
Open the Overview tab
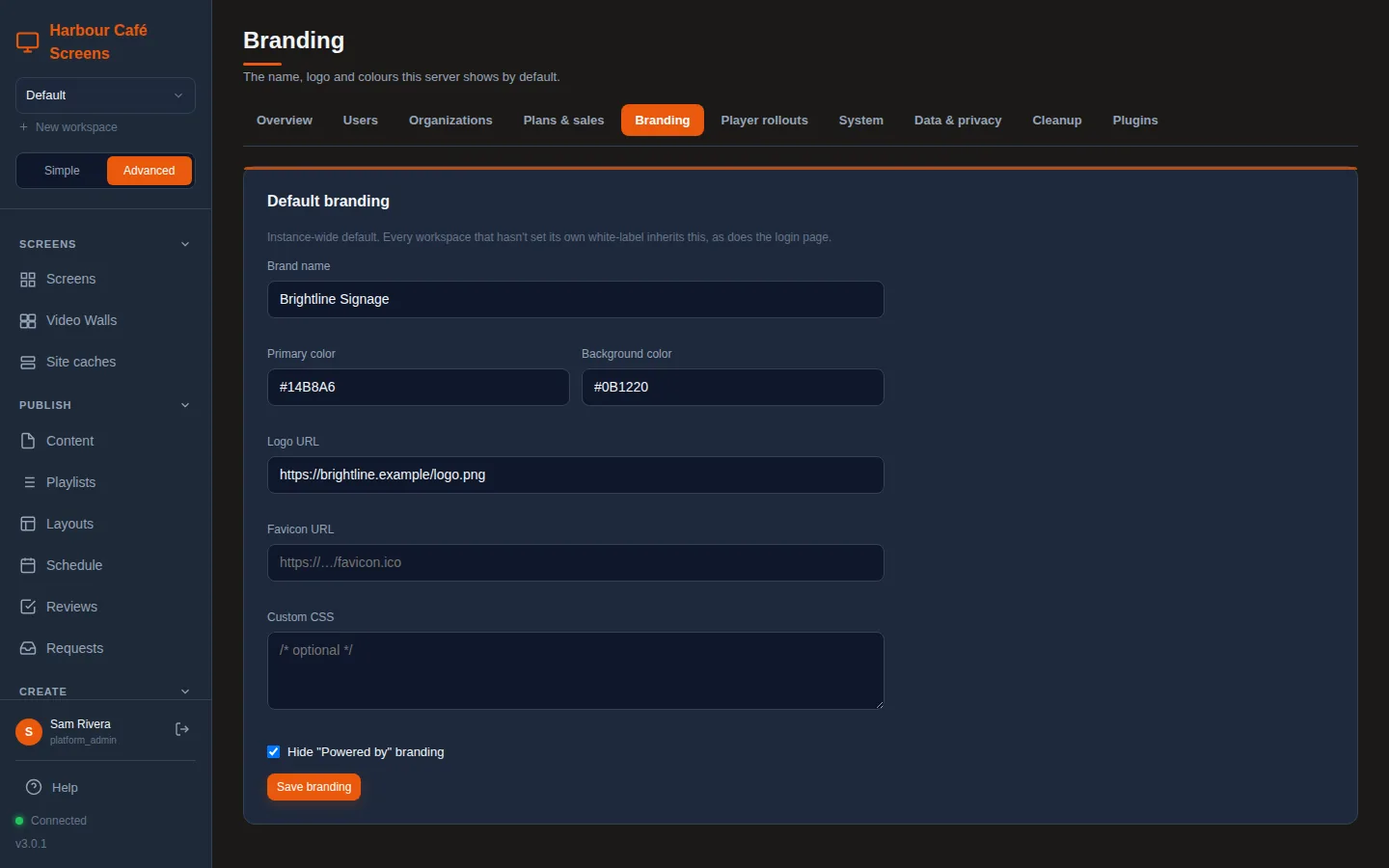click(285, 121)
